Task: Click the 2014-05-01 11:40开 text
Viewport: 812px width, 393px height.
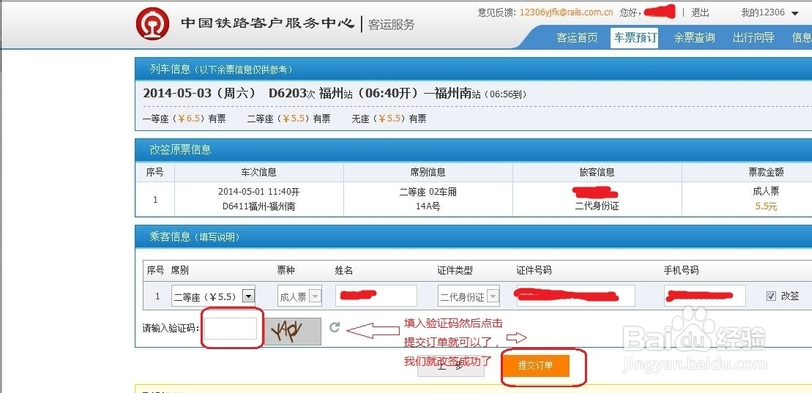Action: 259,192
